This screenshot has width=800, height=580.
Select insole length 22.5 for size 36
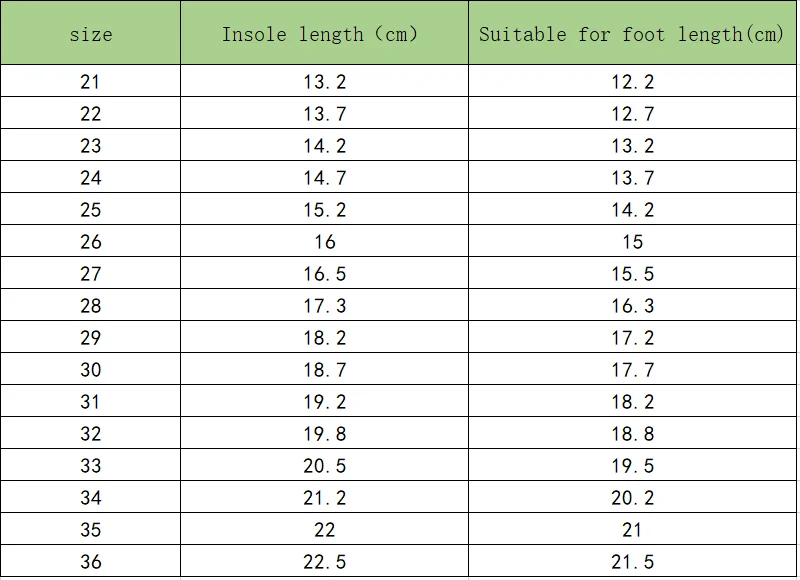click(324, 562)
